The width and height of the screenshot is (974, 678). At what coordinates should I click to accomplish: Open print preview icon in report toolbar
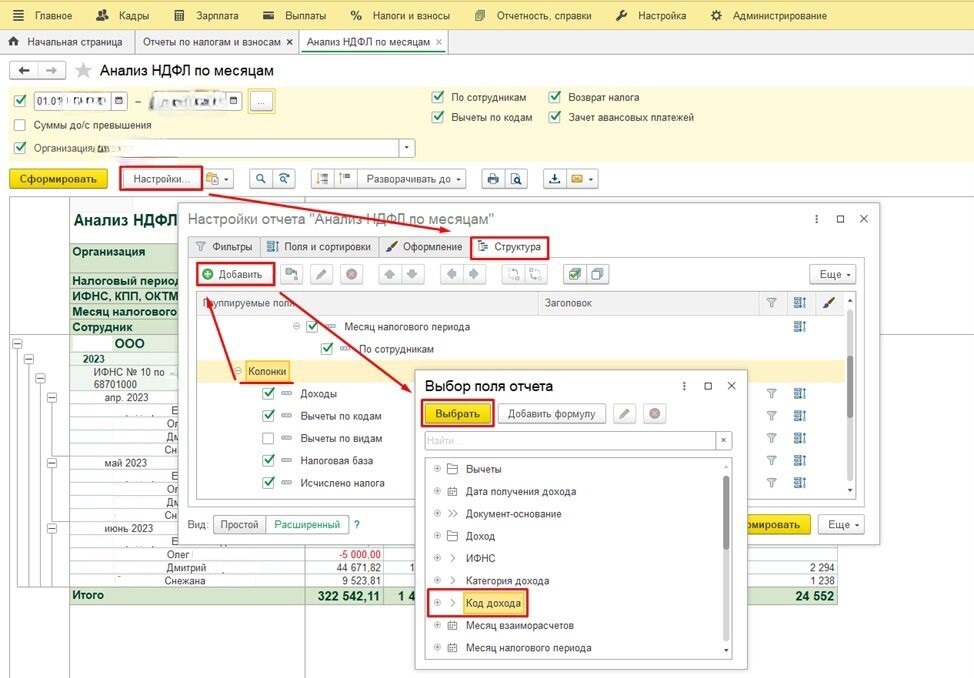(516, 179)
